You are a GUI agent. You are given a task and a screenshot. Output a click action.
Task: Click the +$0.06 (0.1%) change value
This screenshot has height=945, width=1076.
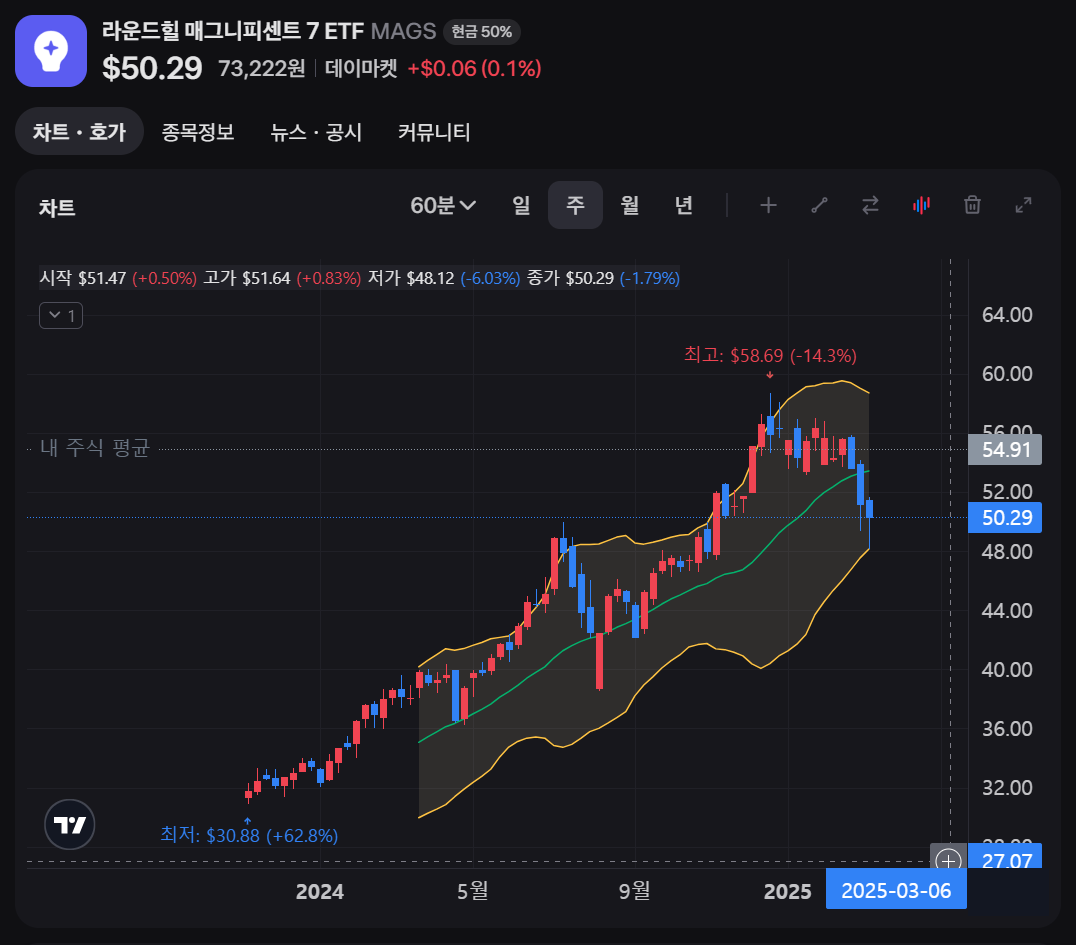(x=474, y=69)
